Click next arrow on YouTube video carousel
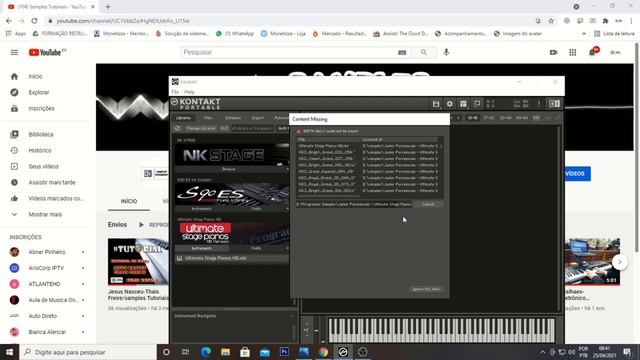640x360 pixels. 620,262
